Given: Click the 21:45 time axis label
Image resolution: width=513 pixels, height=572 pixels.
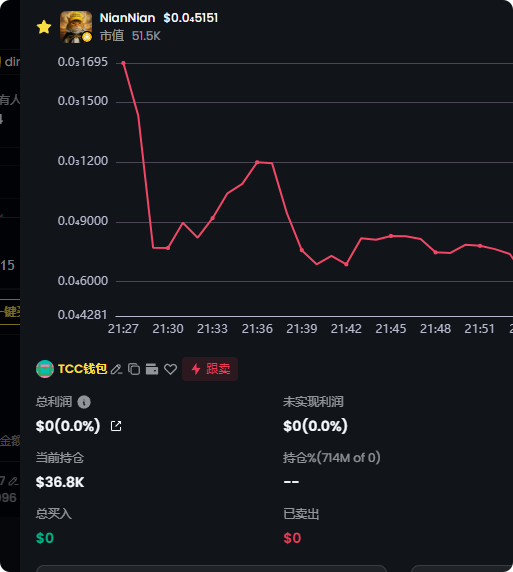Looking at the screenshot, I should click(x=391, y=329).
